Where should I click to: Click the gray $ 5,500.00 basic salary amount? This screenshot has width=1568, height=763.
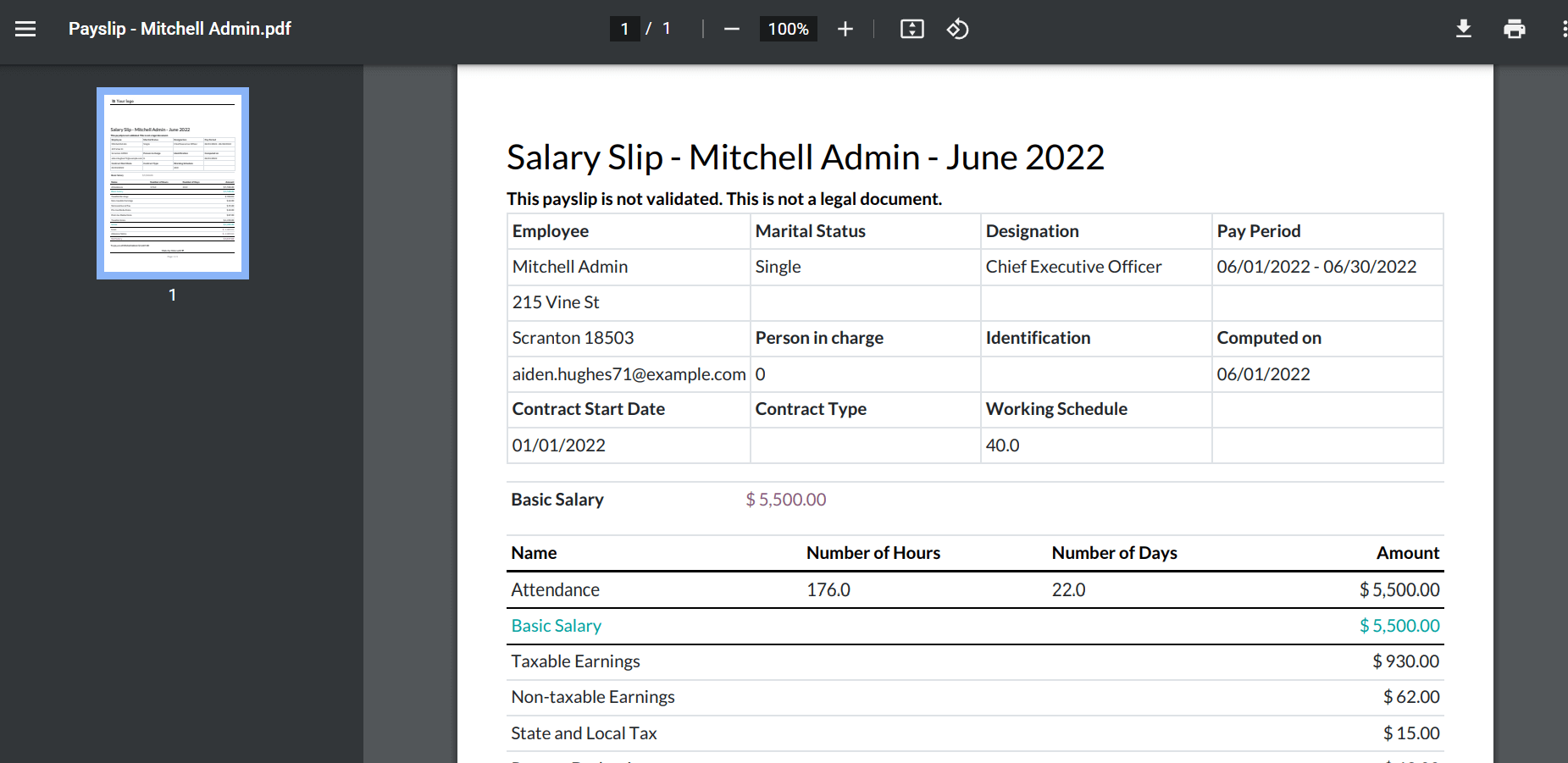(785, 500)
